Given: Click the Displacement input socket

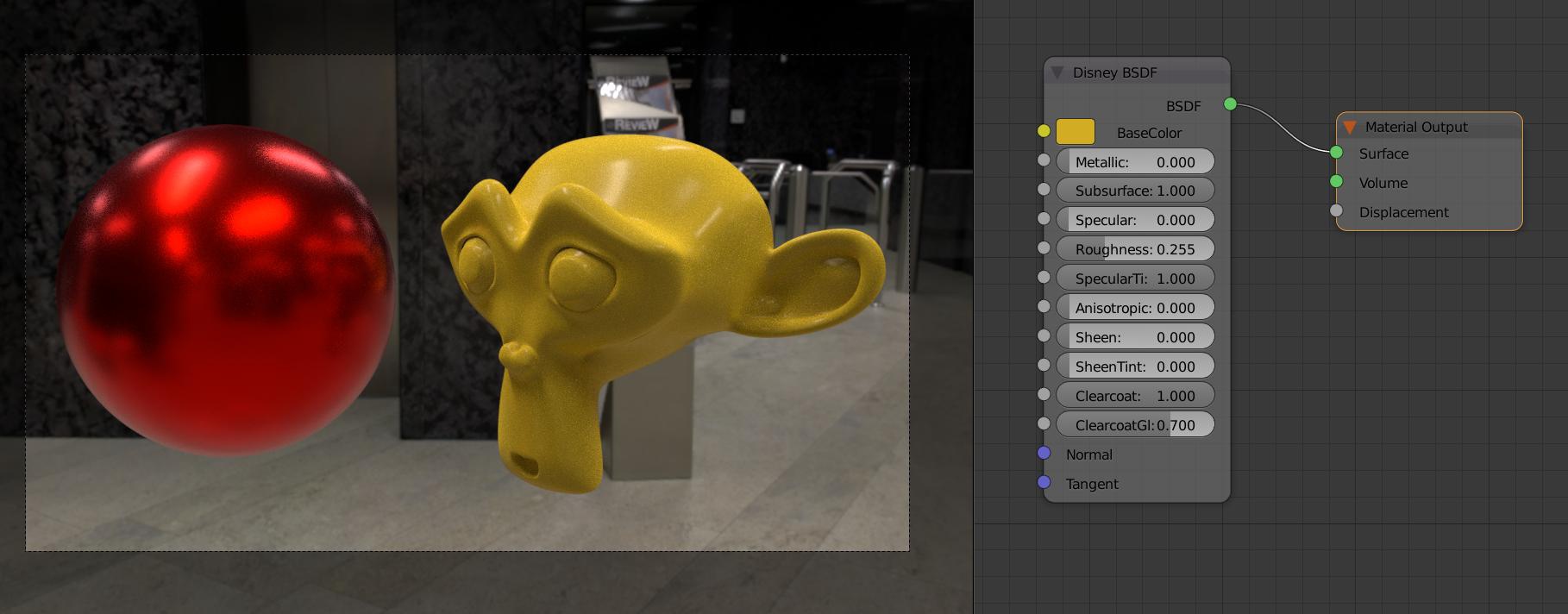Looking at the screenshot, I should click(x=1336, y=211).
